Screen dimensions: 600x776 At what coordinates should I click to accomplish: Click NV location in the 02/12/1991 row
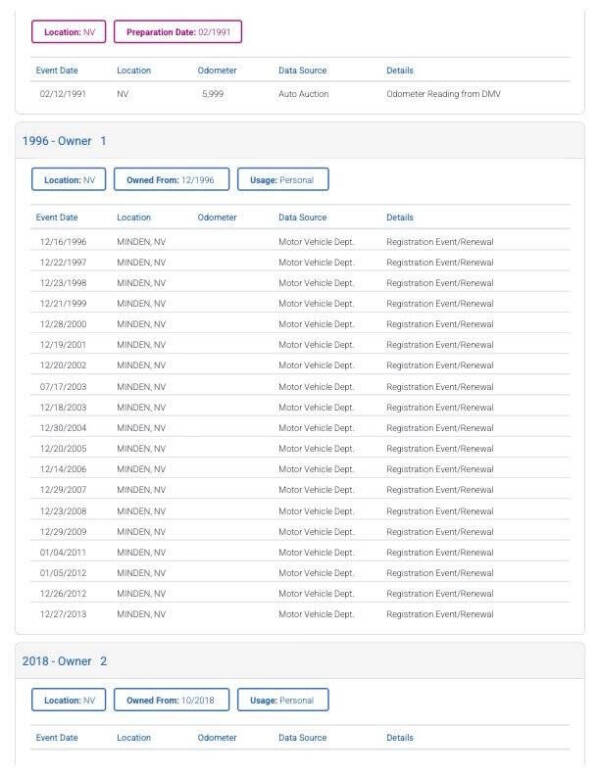click(122, 94)
